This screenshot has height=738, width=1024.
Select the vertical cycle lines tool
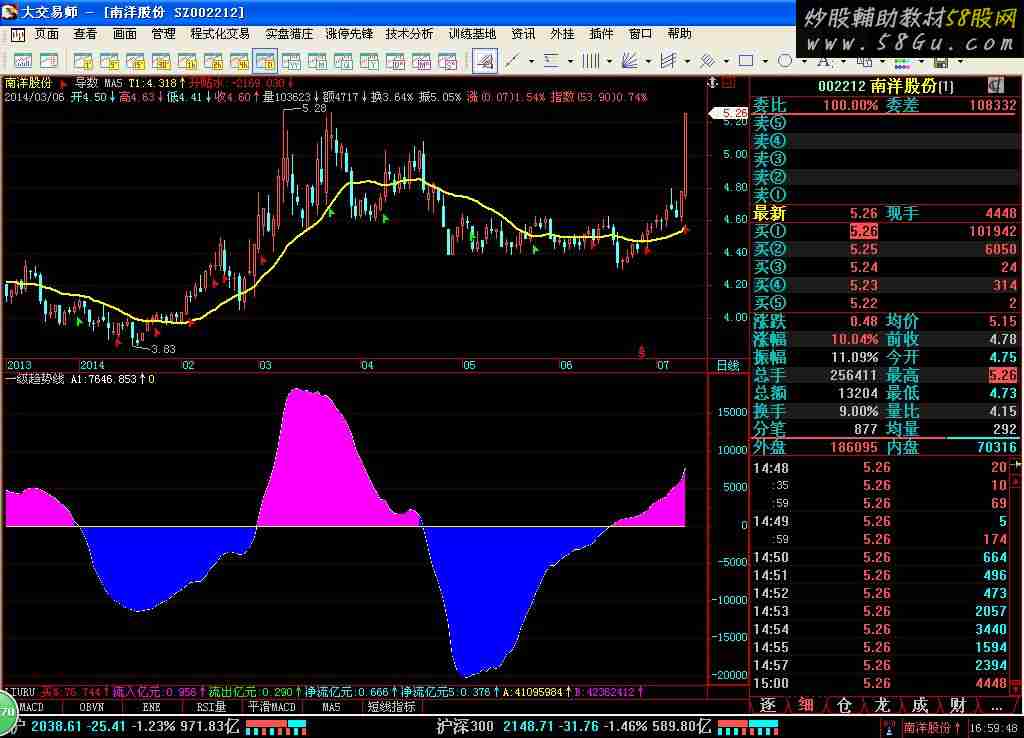(x=590, y=61)
